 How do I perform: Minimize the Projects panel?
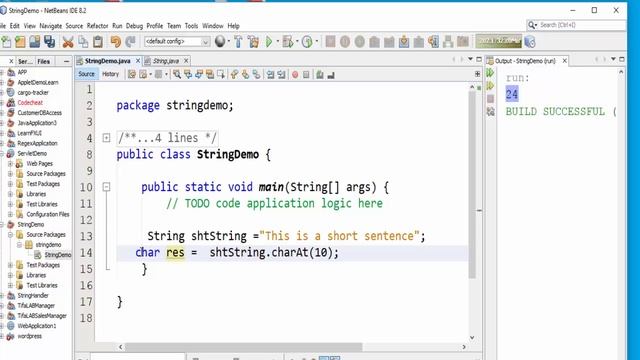67,61
